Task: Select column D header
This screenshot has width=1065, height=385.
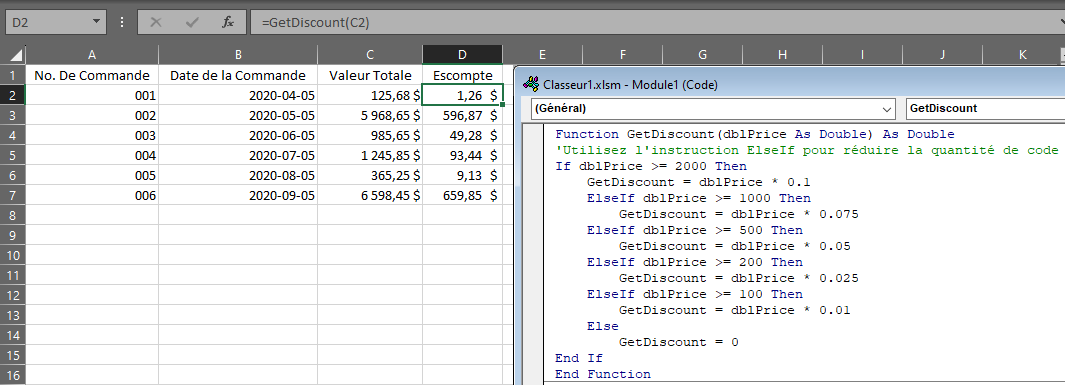Action: [463, 55]
